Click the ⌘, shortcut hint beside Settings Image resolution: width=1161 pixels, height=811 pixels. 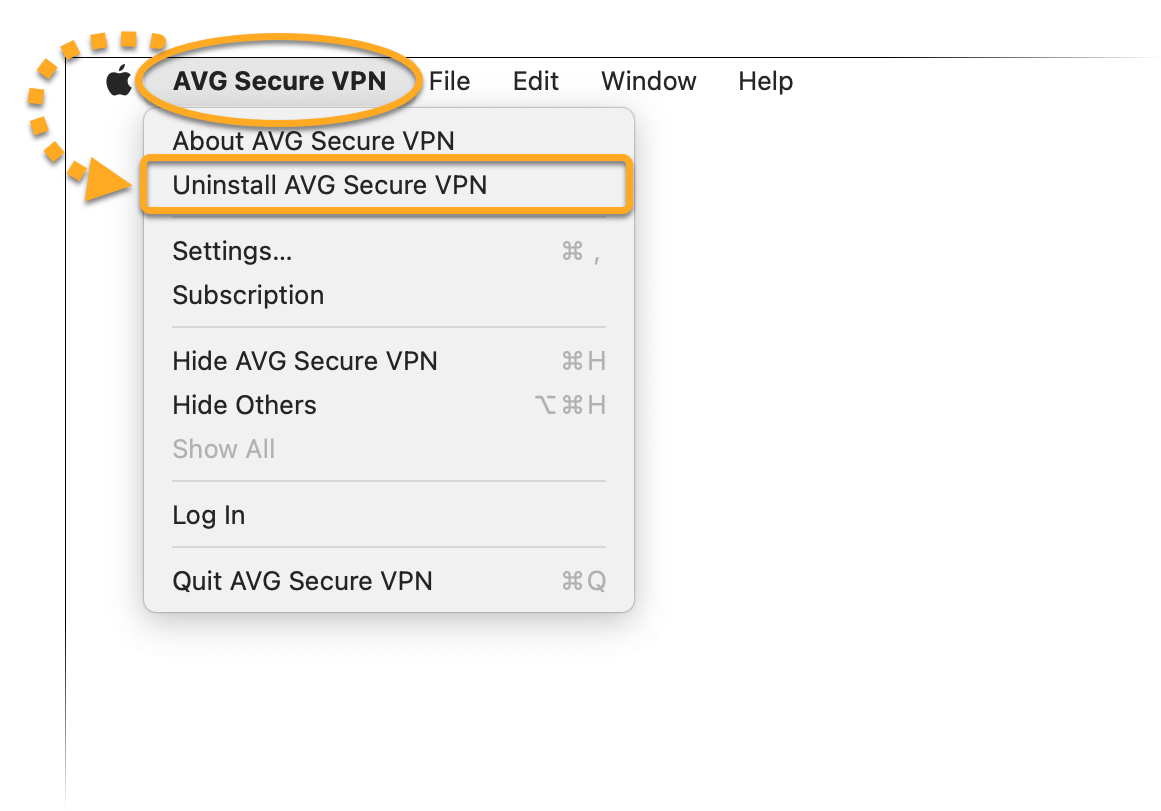tap(580, 252)
